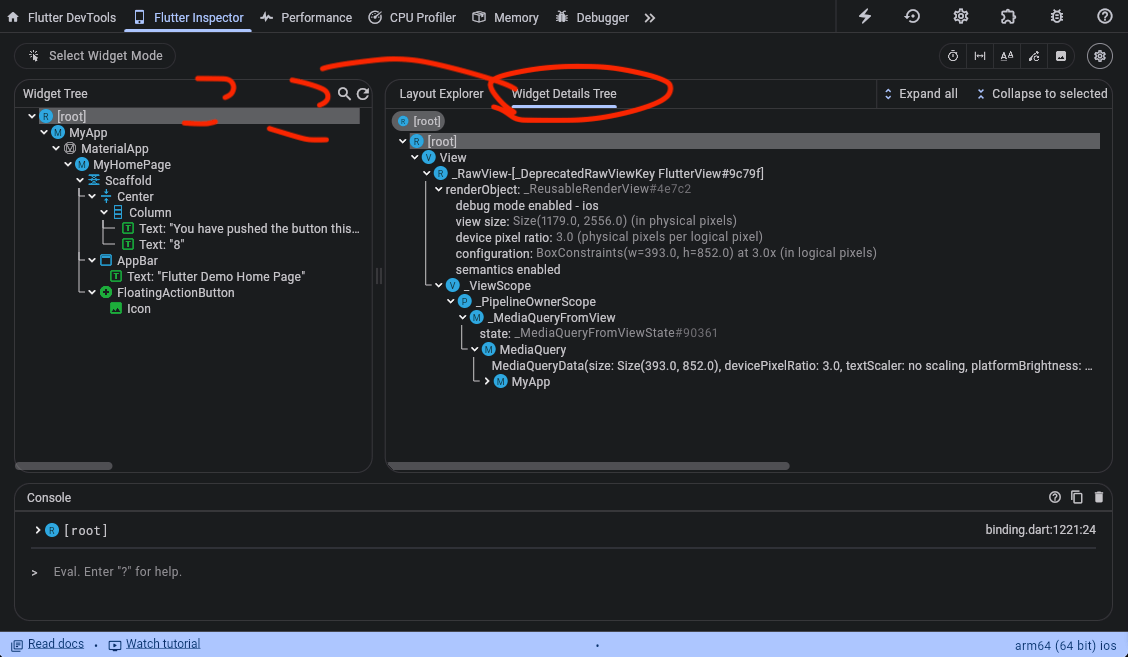
Task: Select Text "8" widget icon
Action: click(128, 245)
